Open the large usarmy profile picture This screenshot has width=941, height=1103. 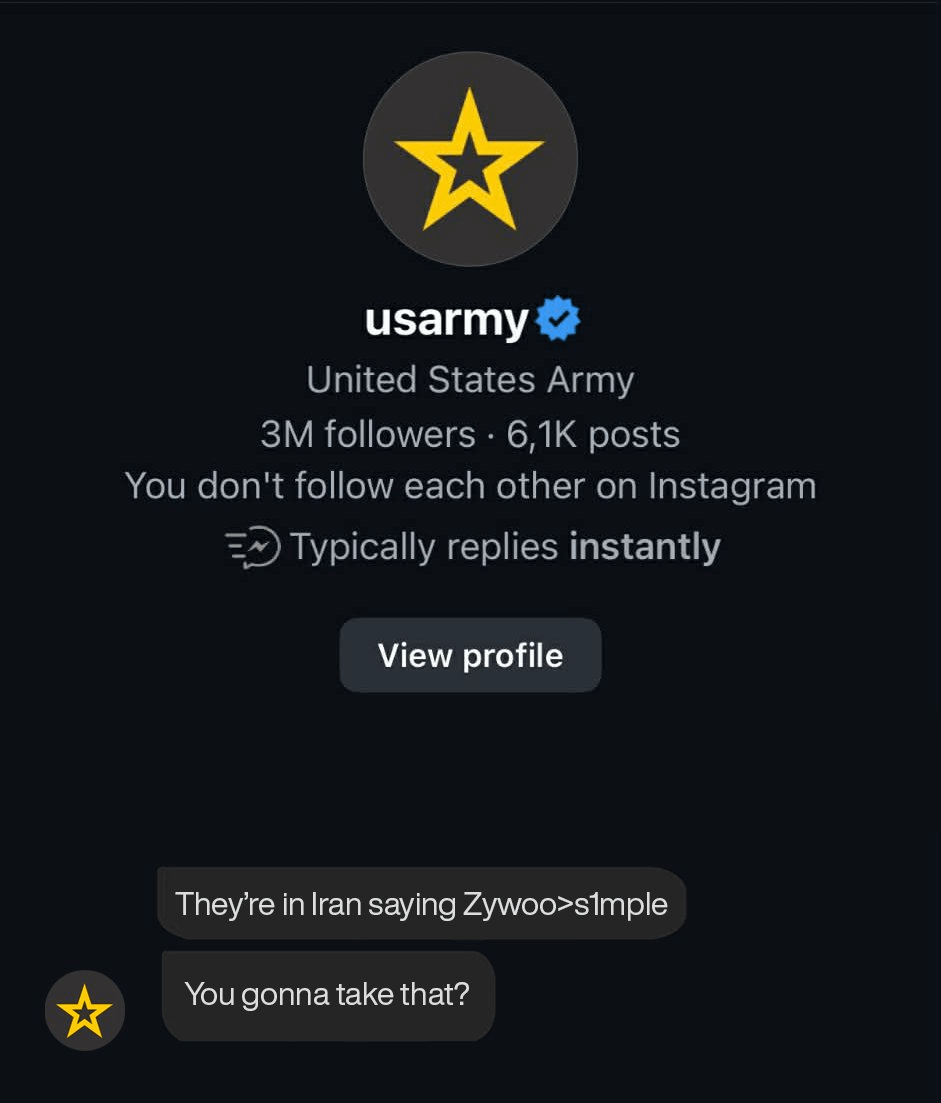[x=470, y=159]
